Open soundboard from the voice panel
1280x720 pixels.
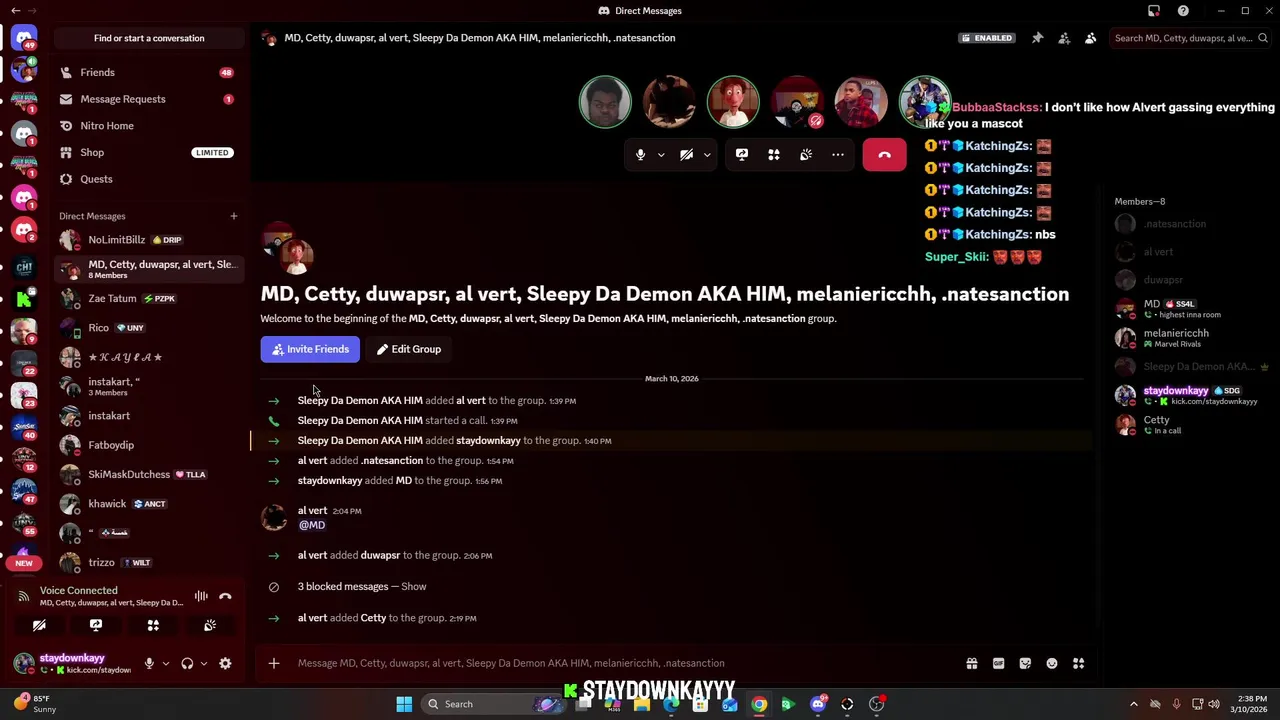pos(210,625)
